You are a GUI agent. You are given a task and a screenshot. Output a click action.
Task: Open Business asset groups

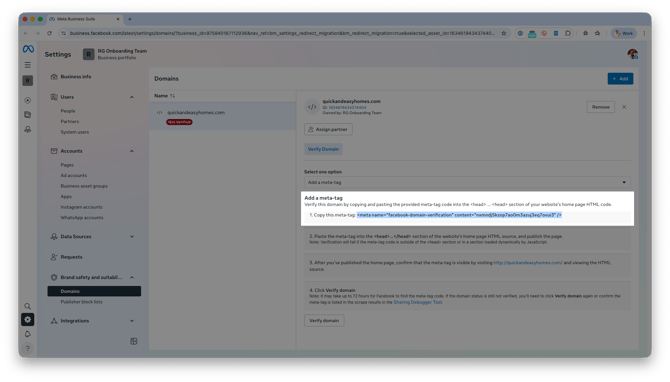(84, 186)
